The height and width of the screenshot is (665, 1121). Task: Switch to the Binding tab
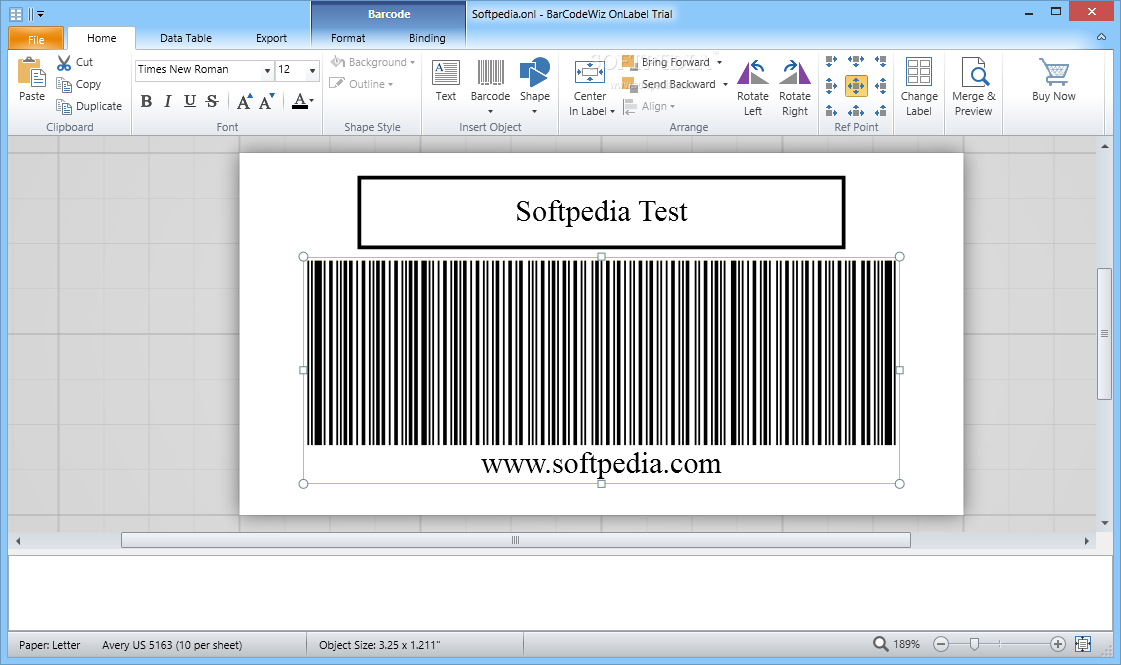pyautogui.click(x=428, y=38)
